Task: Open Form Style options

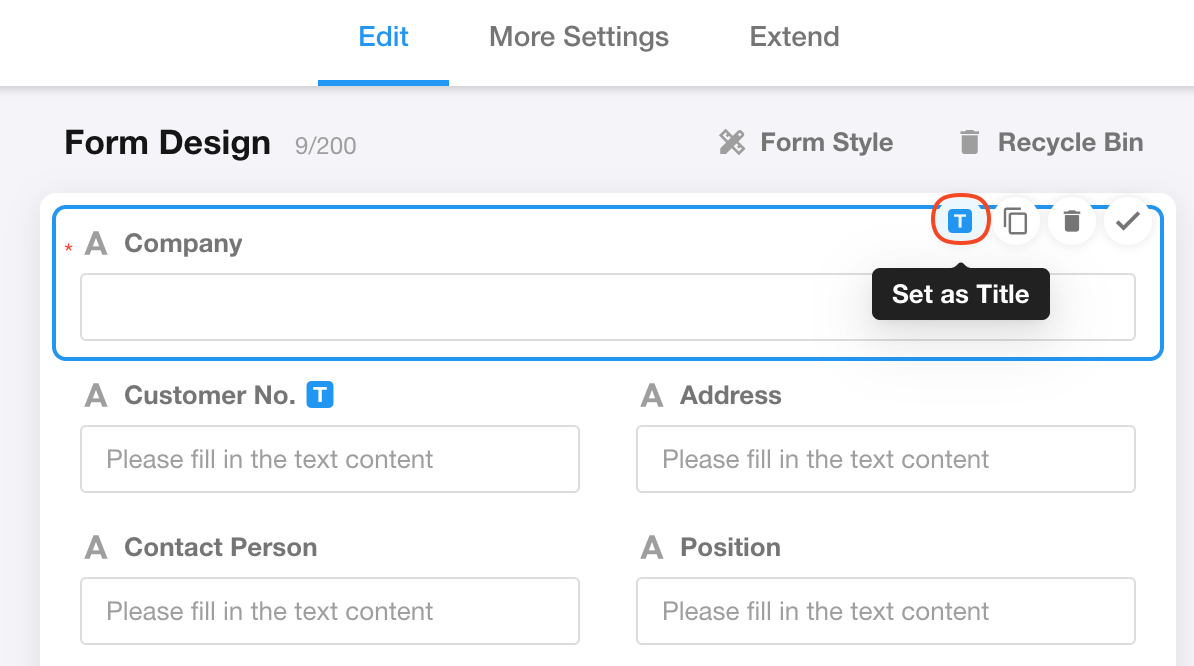Action: (x=826, y=143)
